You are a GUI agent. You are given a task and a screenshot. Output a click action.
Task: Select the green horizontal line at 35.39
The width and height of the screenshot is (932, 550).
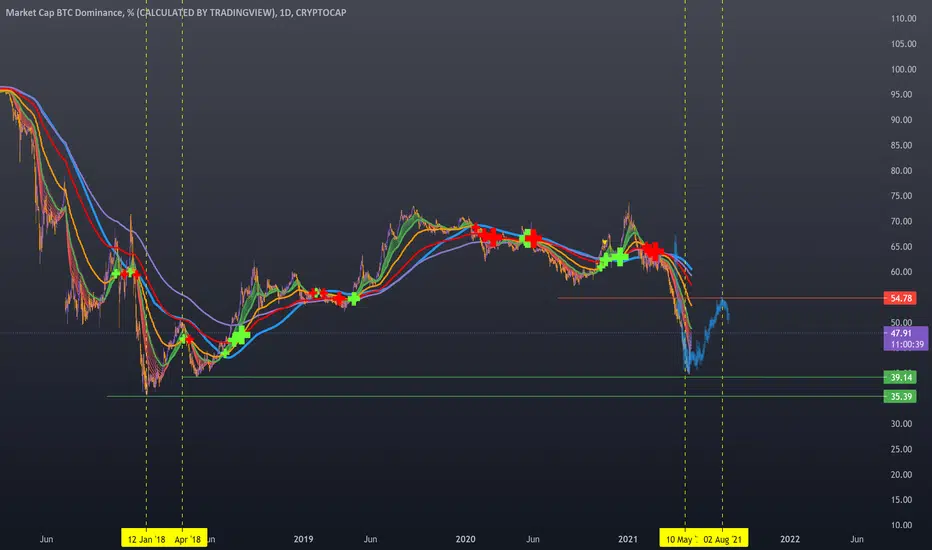[x=495, y=396]
